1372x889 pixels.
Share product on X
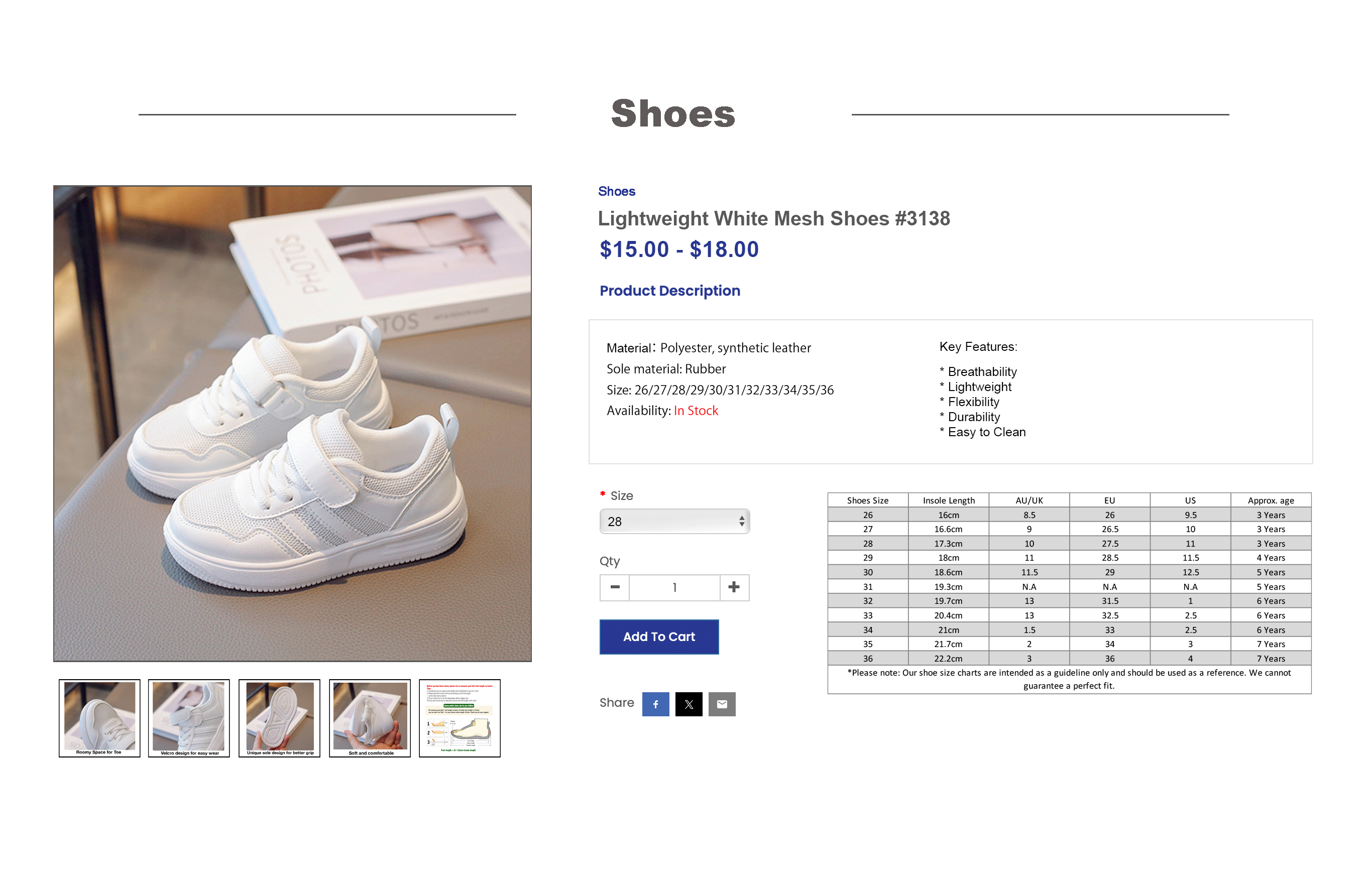point(689,704)
